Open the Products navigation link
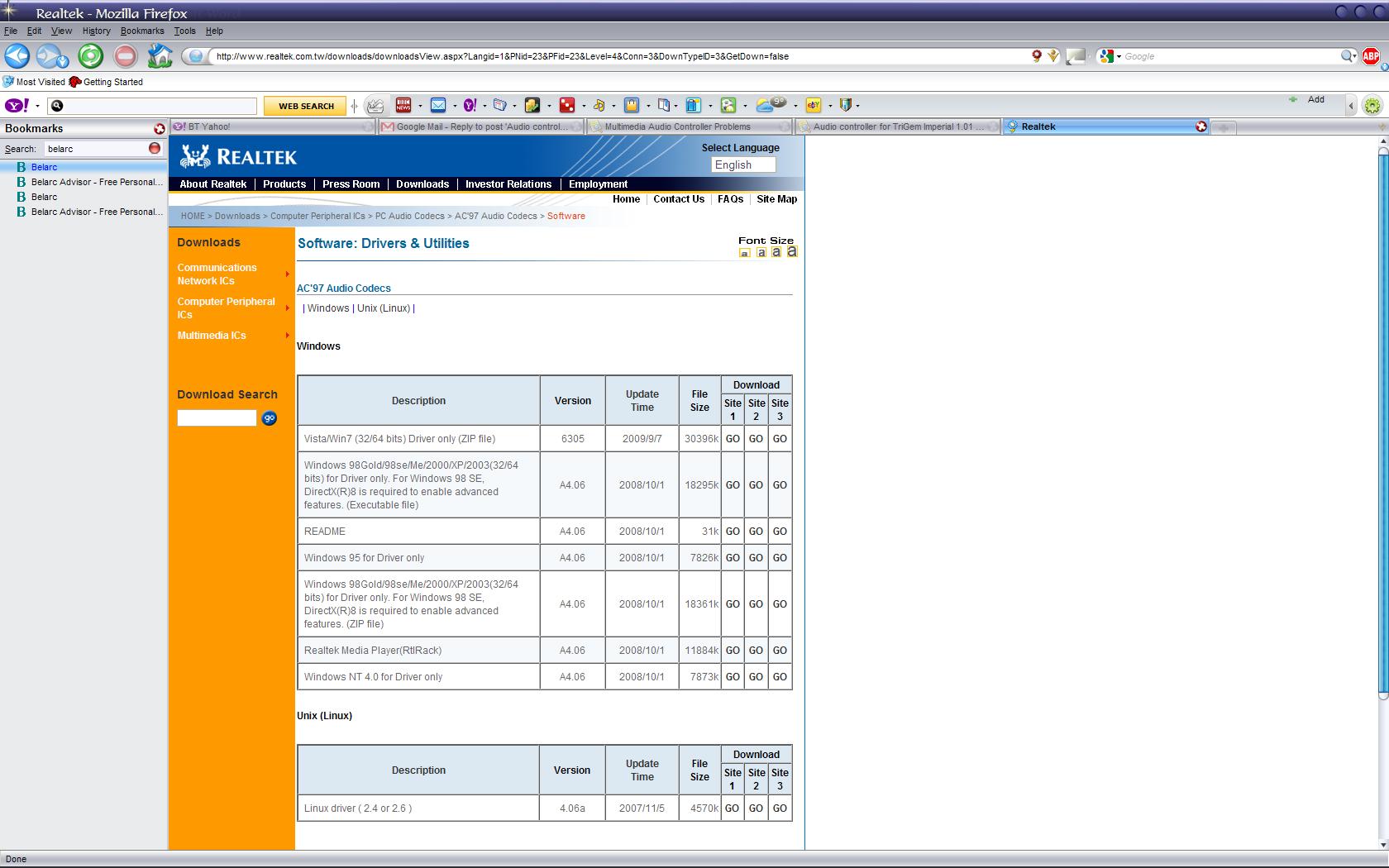The height and width of the screenshot is (868, 1389). [284, 184]
